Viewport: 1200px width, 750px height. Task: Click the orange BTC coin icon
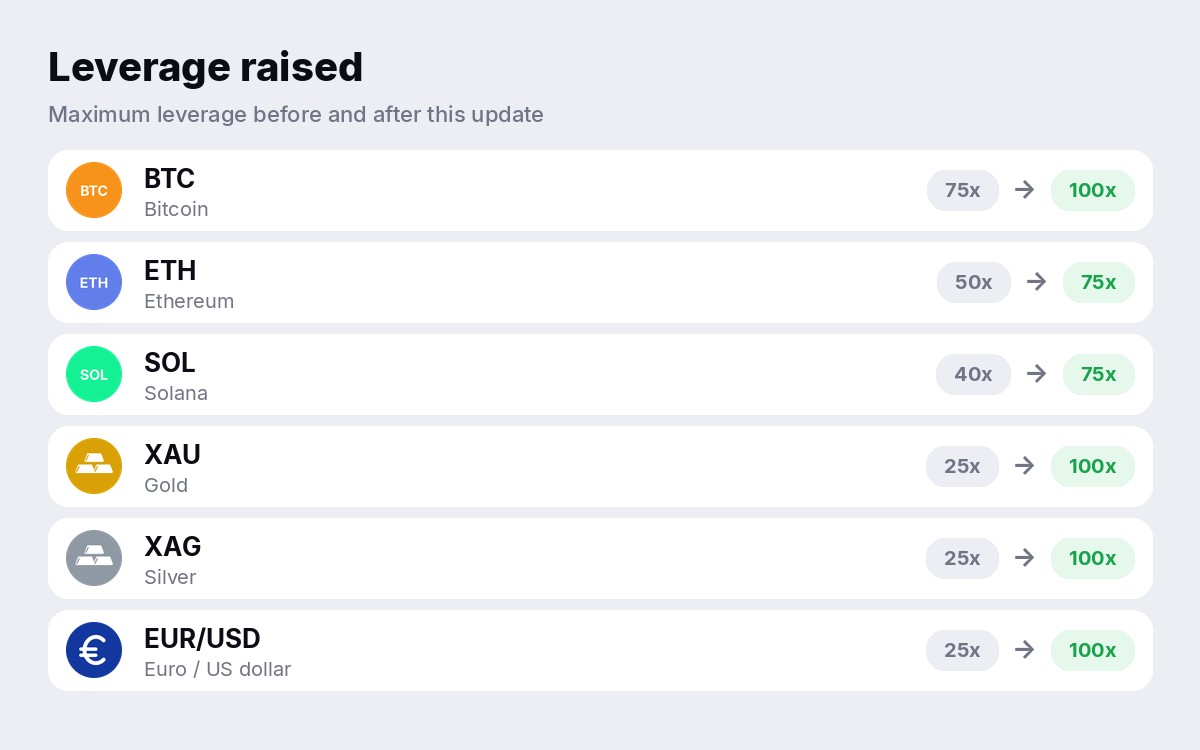pyautogui.click(x=94, y=190)
